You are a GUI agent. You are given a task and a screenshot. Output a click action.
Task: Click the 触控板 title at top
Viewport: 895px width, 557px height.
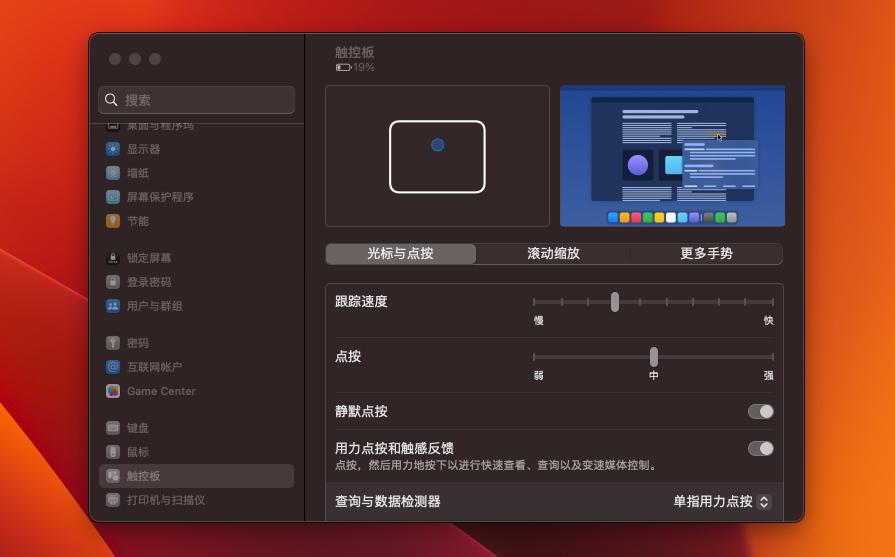pos(354,53)
